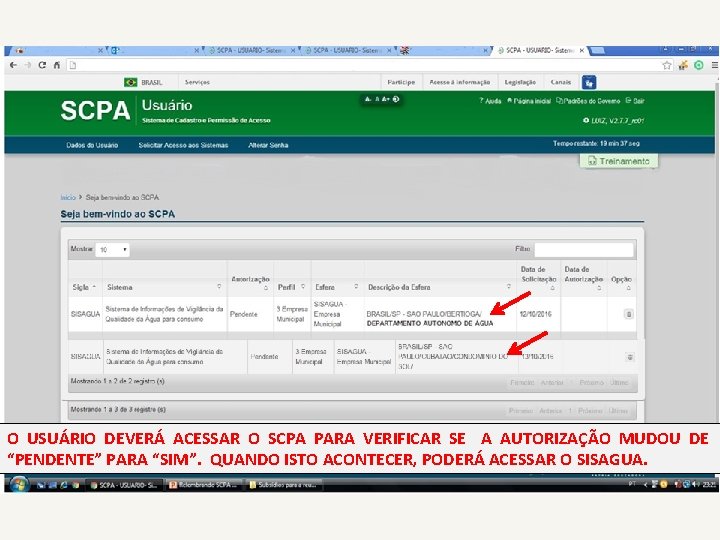The width and height of the screenshot is (720, 540).
Task: Sort table by Esfera column
Action: pyautogui.click(x=337, y=287)
